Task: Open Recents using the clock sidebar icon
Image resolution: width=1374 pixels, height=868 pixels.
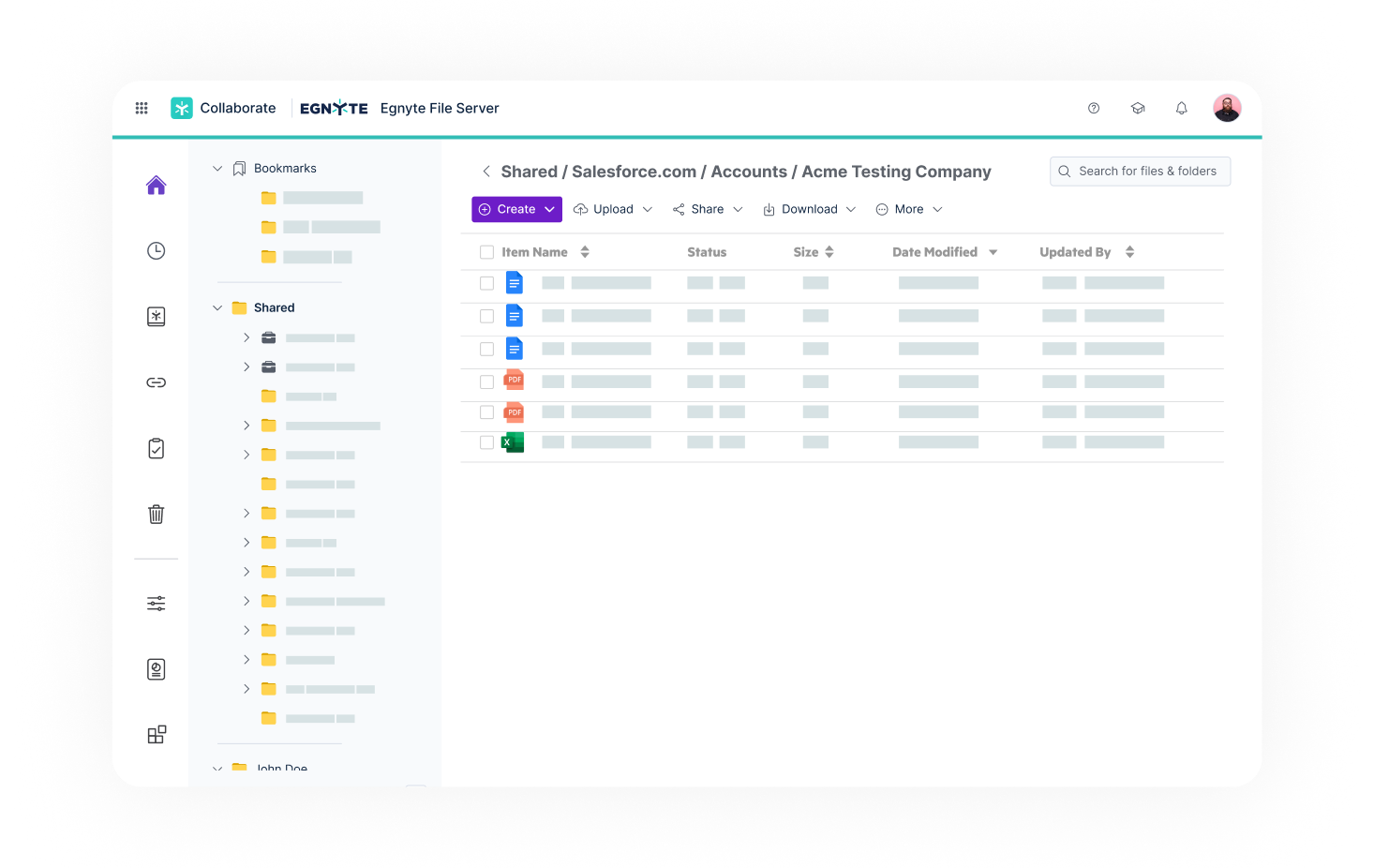Action: coord(156,250)
